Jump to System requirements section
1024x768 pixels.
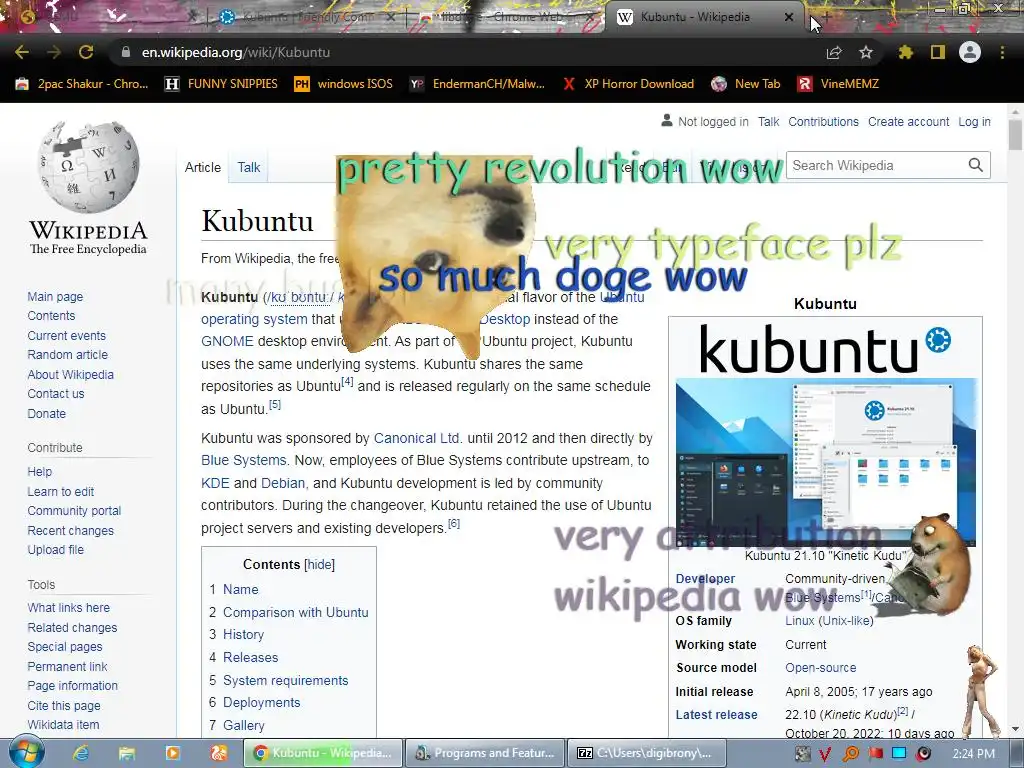point(285,680)
